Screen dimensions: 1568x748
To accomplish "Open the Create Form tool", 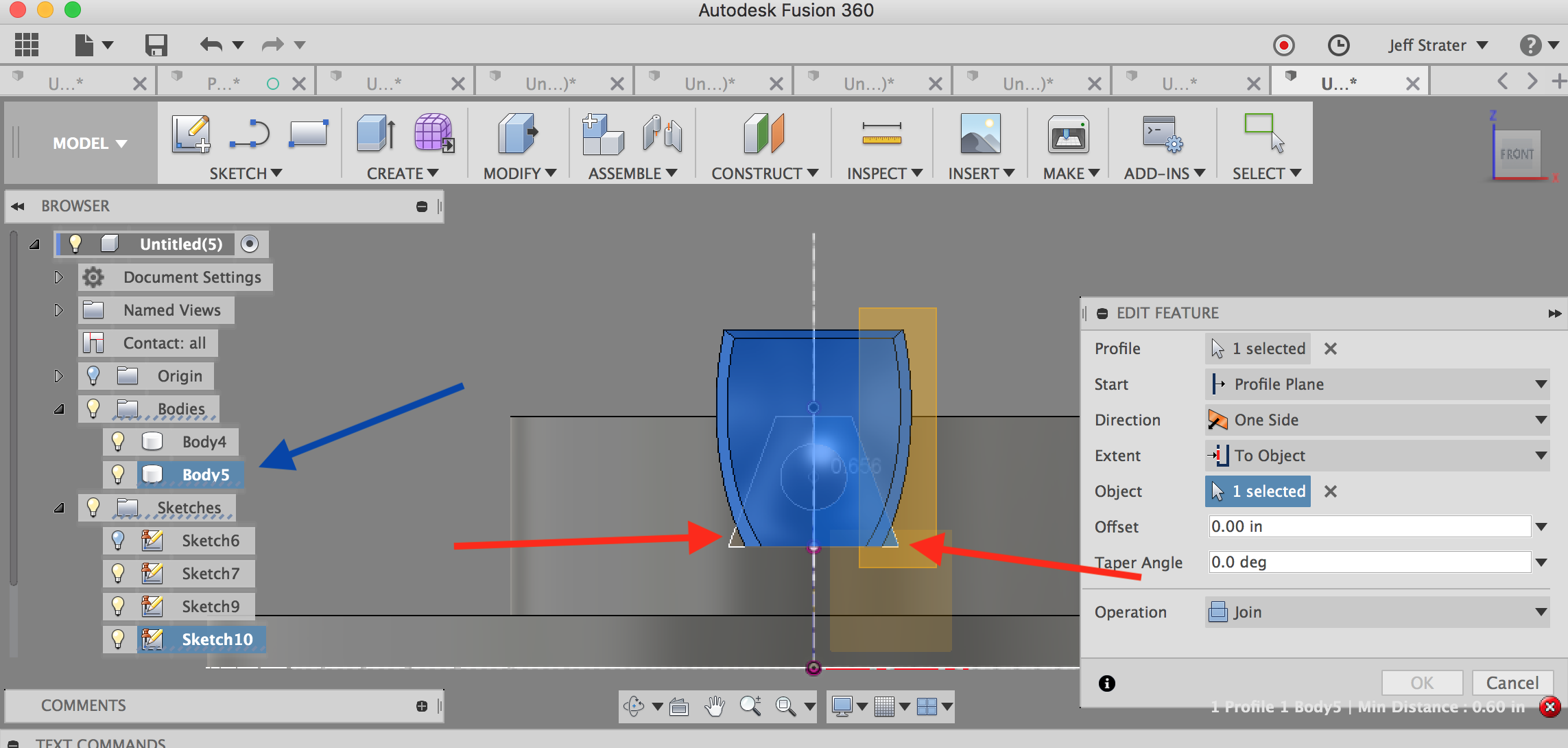I will [434, 133].
